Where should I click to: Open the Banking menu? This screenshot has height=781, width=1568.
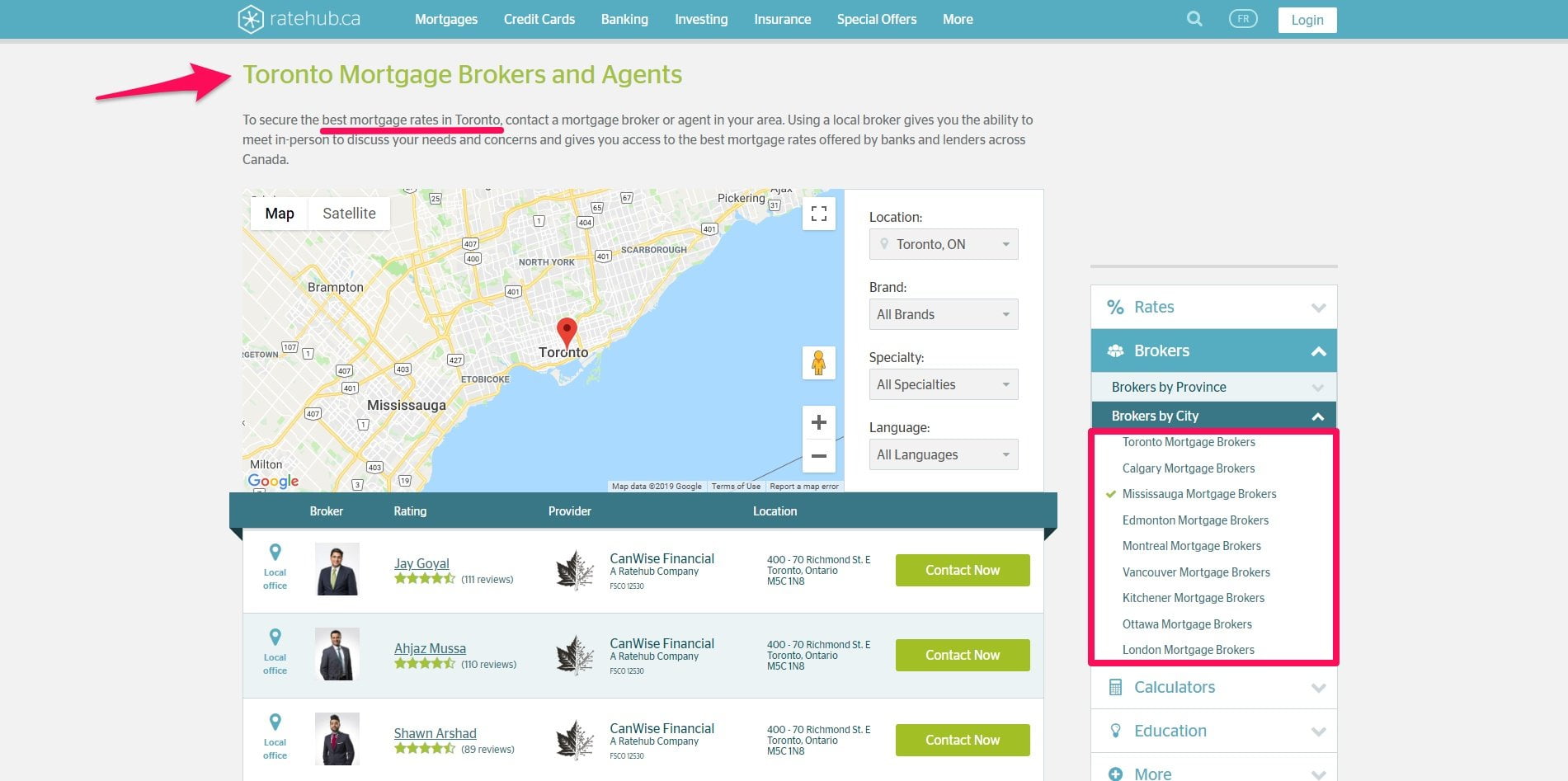pyautogui.click(x=624, y=19)
